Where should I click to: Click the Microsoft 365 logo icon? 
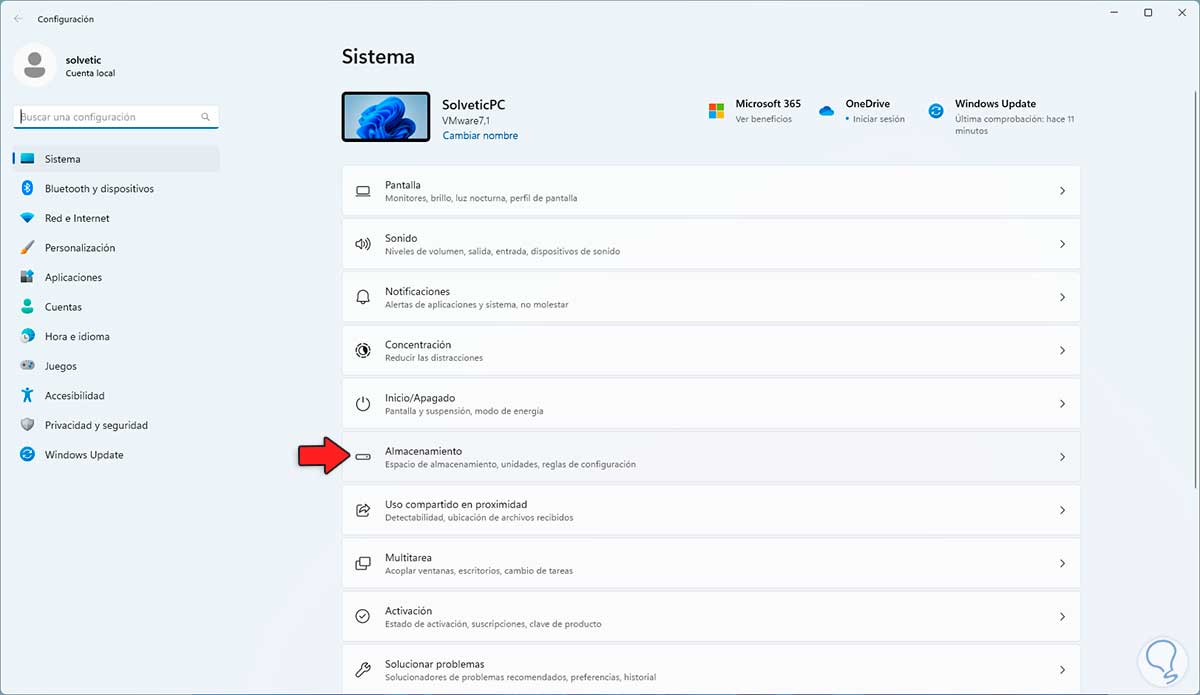[716, 111]
